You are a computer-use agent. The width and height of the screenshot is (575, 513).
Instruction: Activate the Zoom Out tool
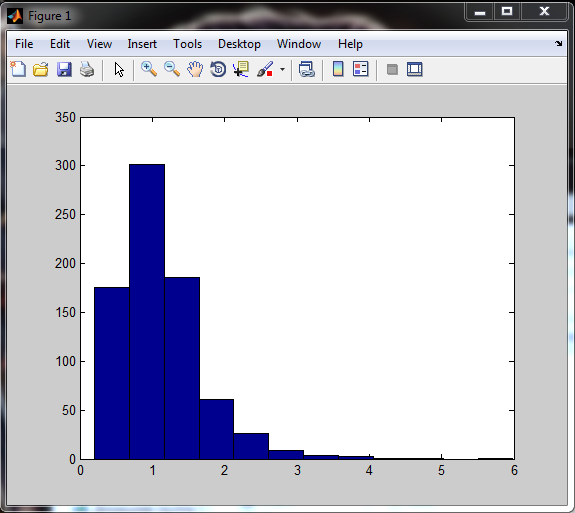tap(172, 69)
